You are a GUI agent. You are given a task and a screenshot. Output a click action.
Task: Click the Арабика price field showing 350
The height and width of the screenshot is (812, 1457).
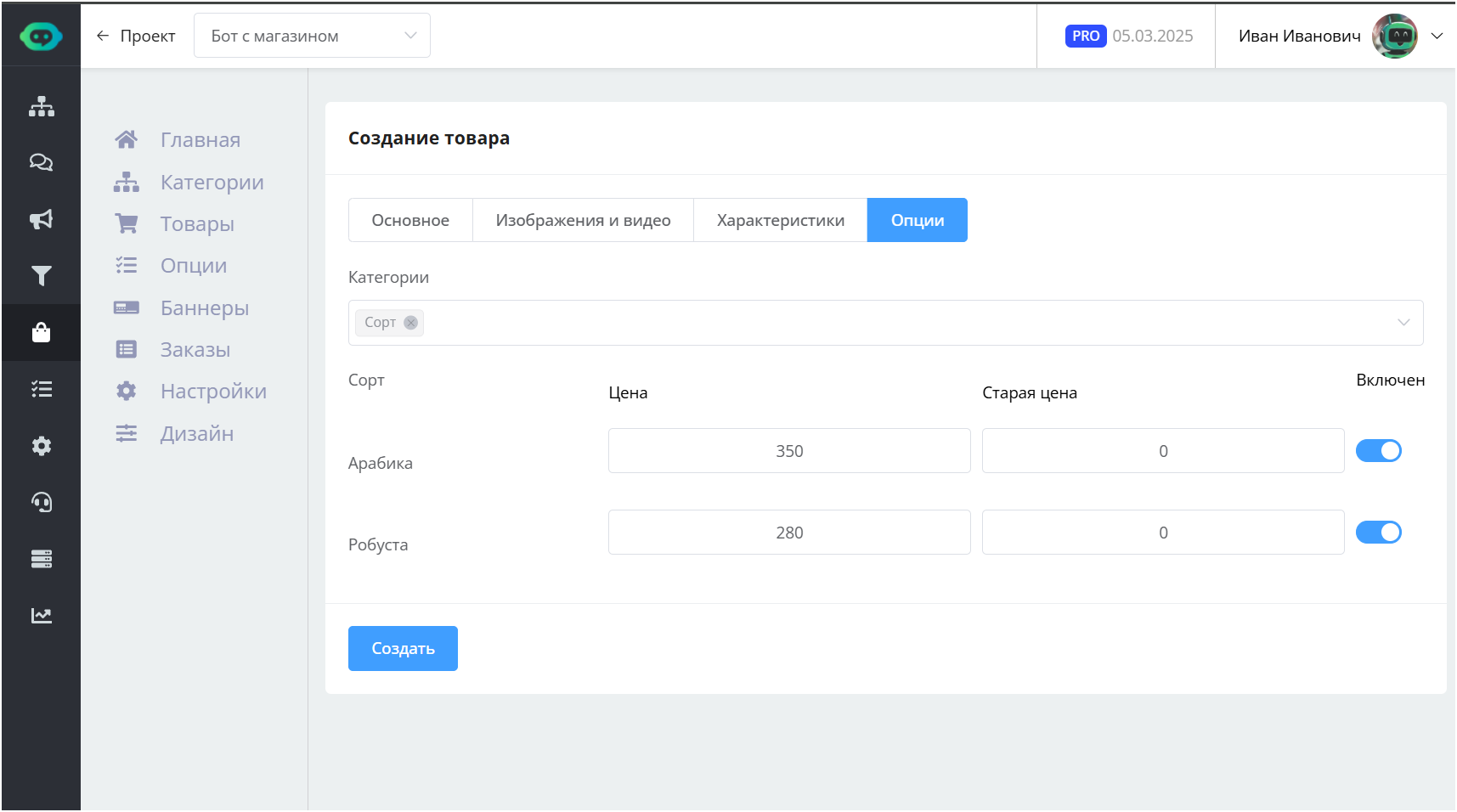[x=788, y=451]
